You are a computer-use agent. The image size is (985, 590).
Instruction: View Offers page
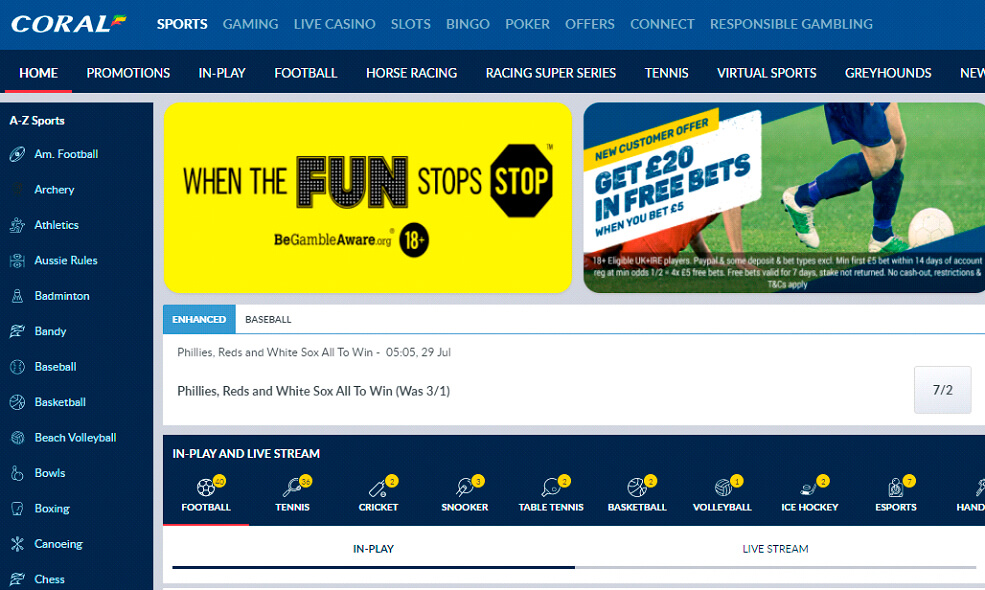590,24
